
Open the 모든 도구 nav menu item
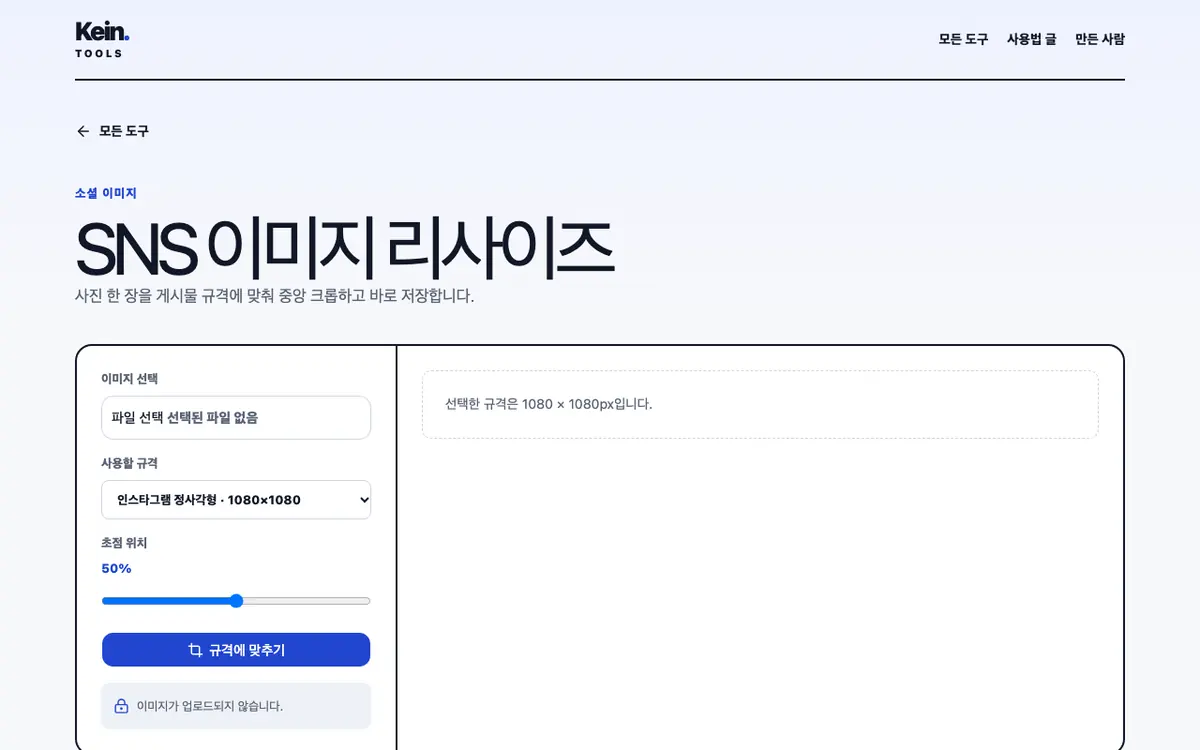[963, 39]
